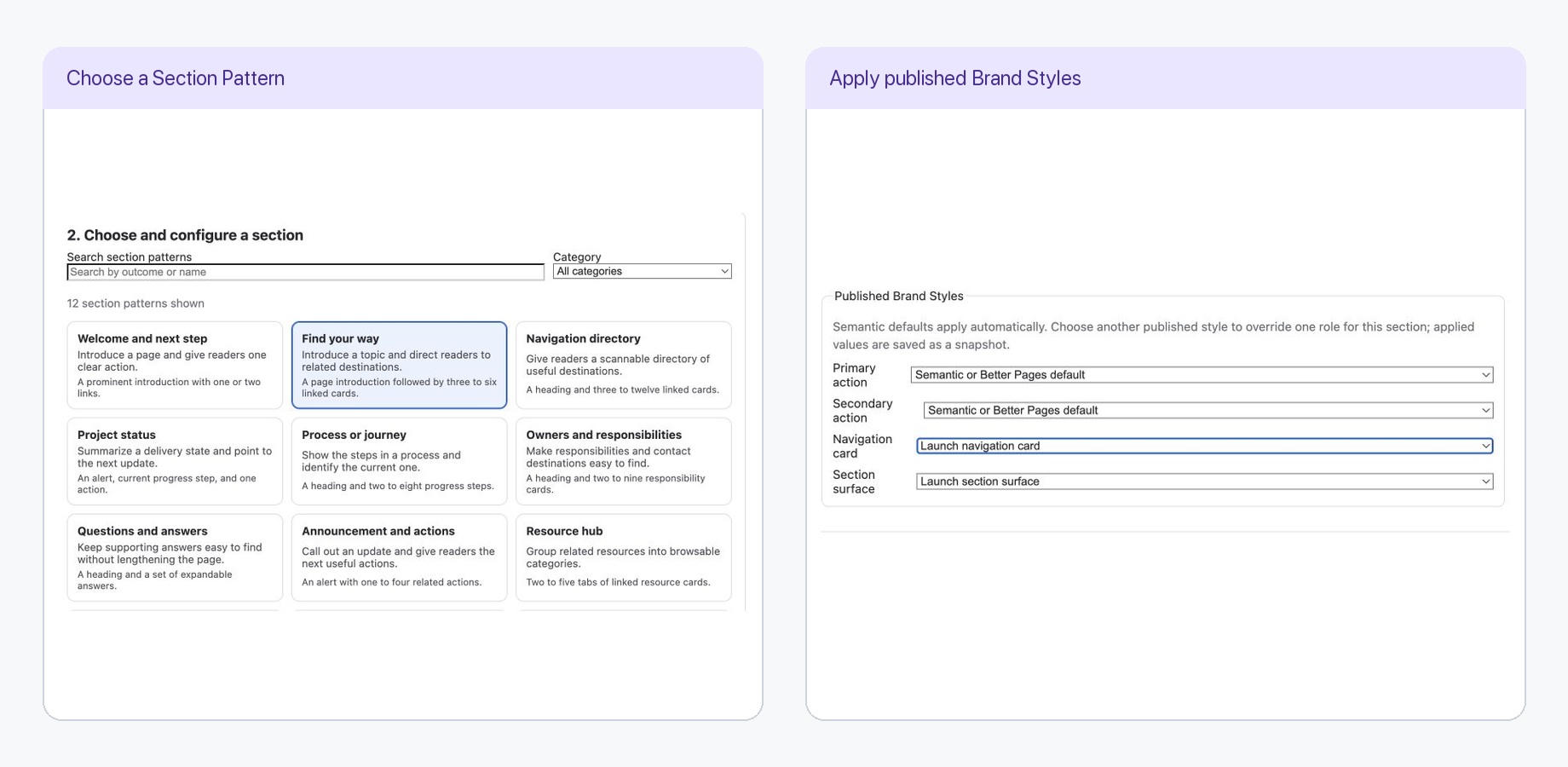
Task: Click the 'Secondary action' label
Action: (x=862, y=411)
